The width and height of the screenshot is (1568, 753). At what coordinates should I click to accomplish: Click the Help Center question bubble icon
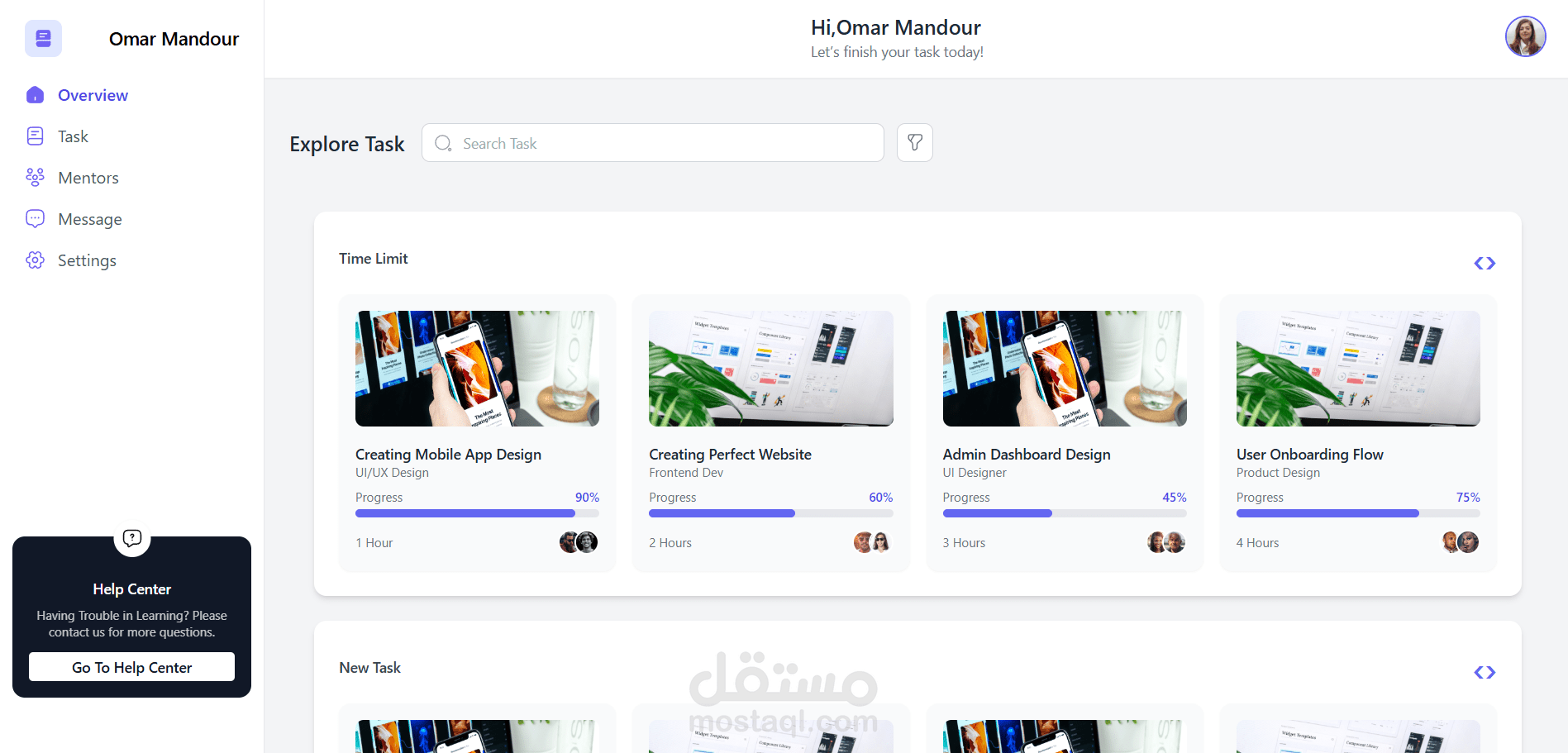(132, 538)
